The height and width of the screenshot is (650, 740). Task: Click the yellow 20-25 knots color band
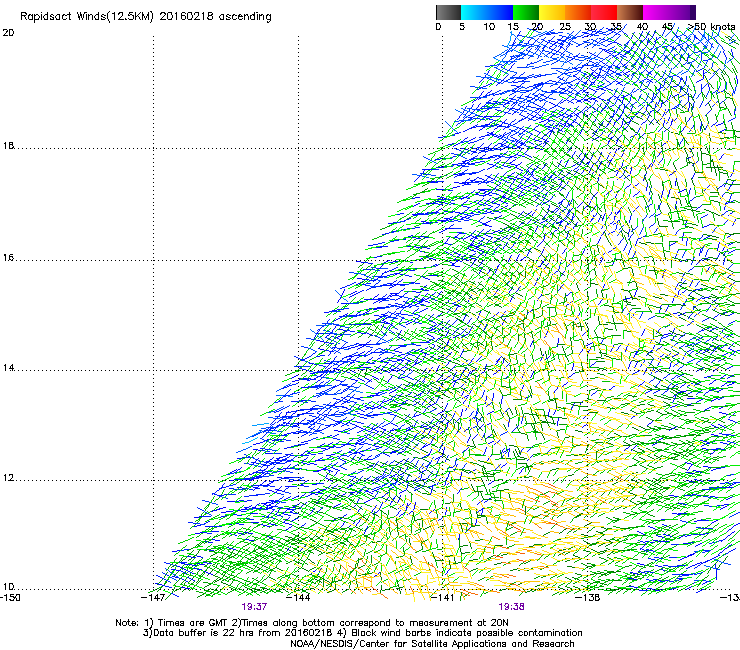point(552,12)
